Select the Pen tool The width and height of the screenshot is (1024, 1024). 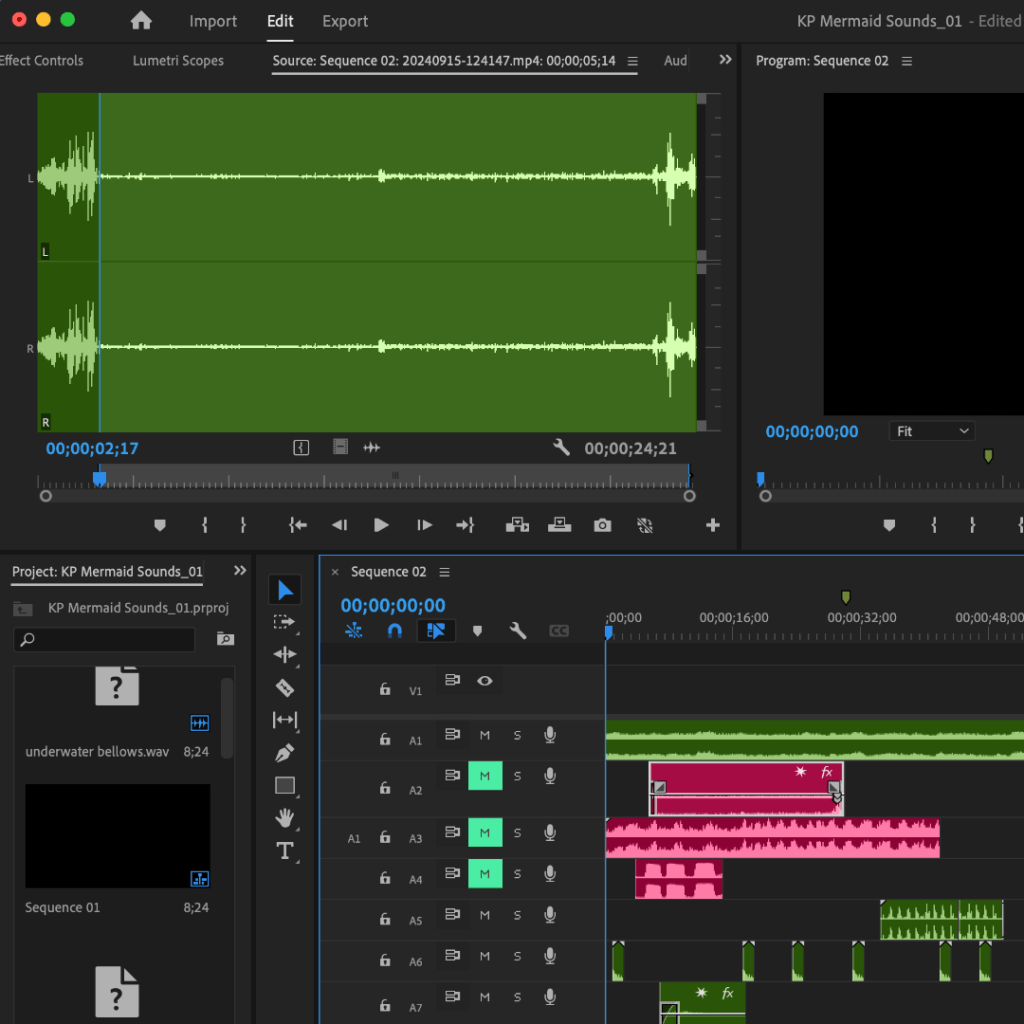[x=285, y=752]
